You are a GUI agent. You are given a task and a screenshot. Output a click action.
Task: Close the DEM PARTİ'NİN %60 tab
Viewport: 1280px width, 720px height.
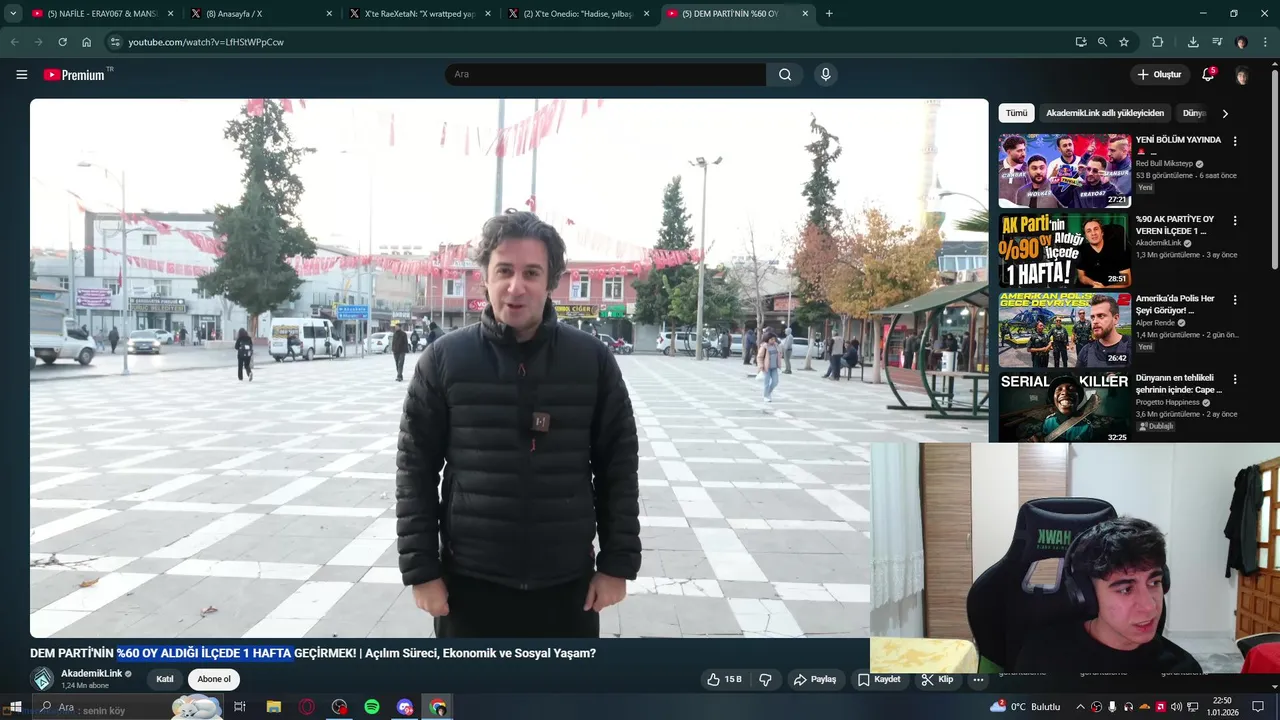tap(804, 14)
